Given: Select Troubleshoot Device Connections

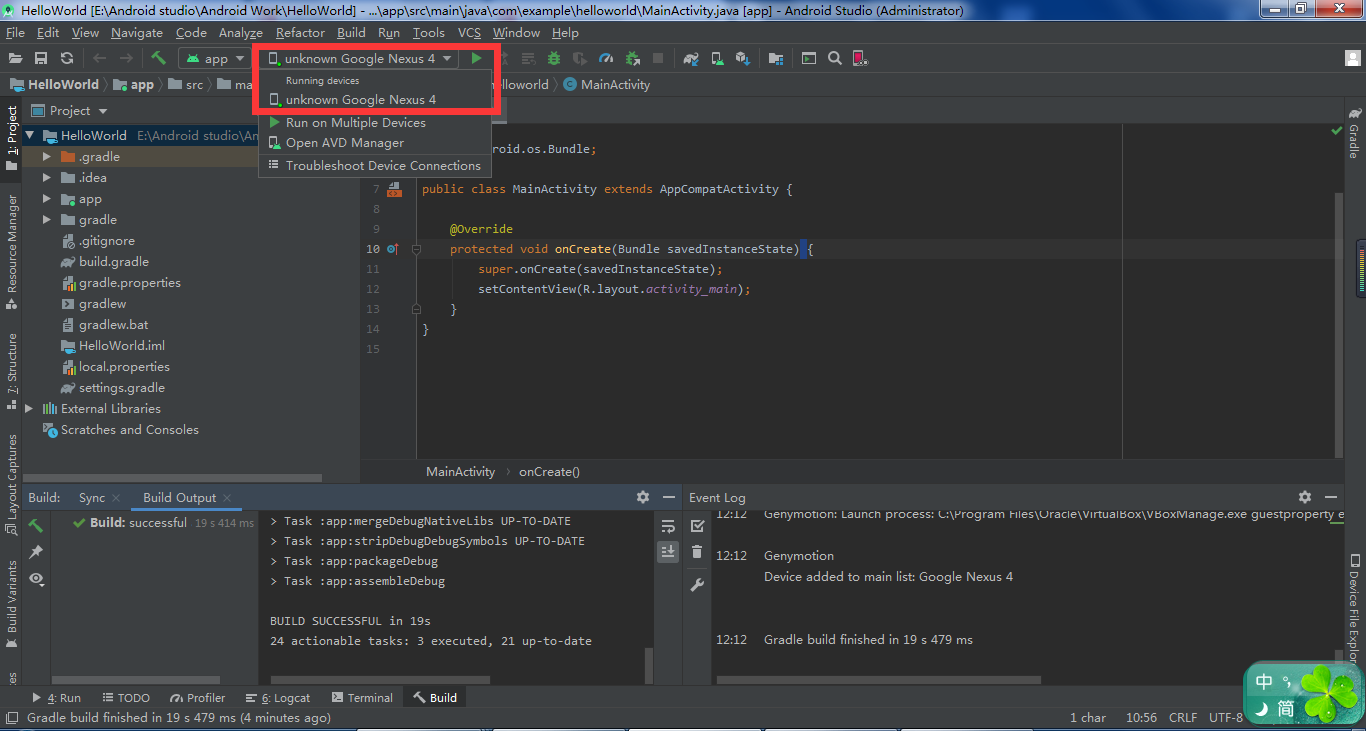Looking at the screenshot, I should click(374, 166).
